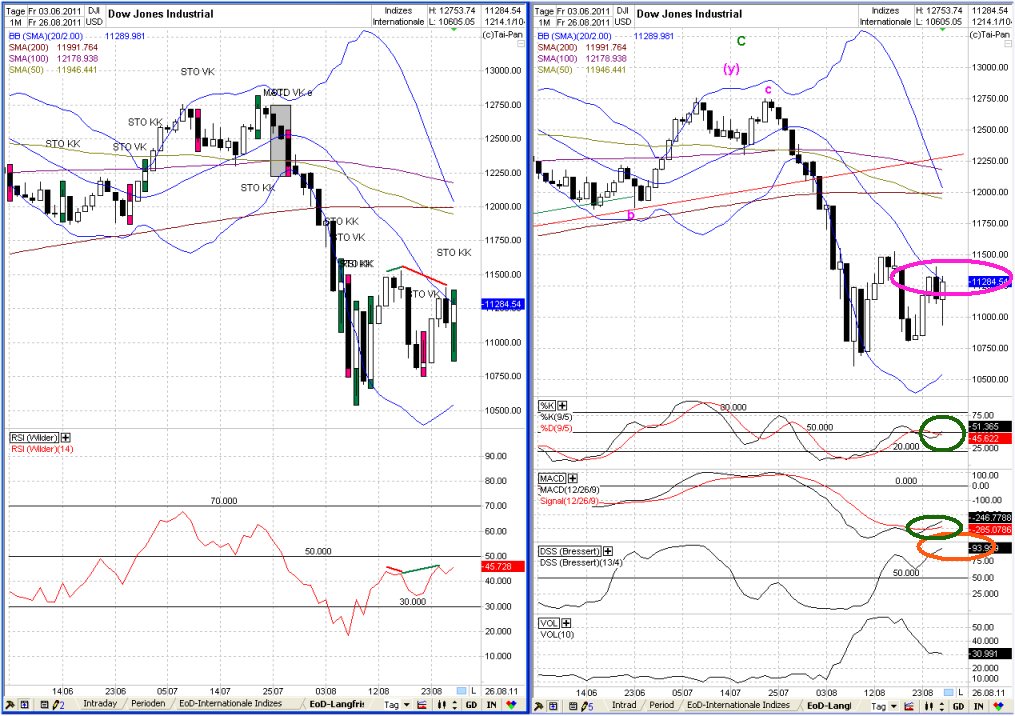
Task: Open the DSS (Bresser) indicator settings icon
Action: 608,550
